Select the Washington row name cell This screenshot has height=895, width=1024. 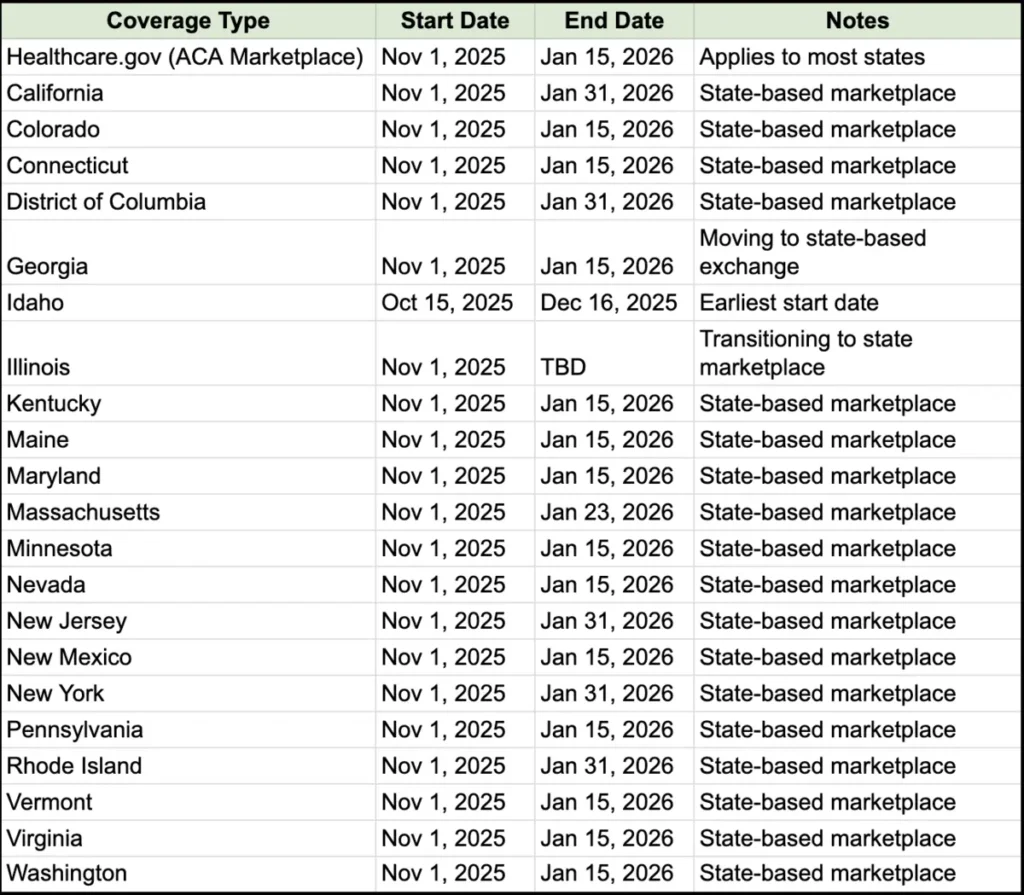pyautogui.click(x=188, y=873)
